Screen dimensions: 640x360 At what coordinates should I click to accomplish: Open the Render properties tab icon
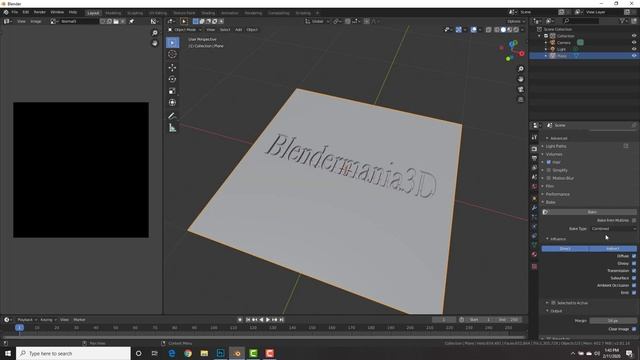pyautogui.click(x=534, y=149)
